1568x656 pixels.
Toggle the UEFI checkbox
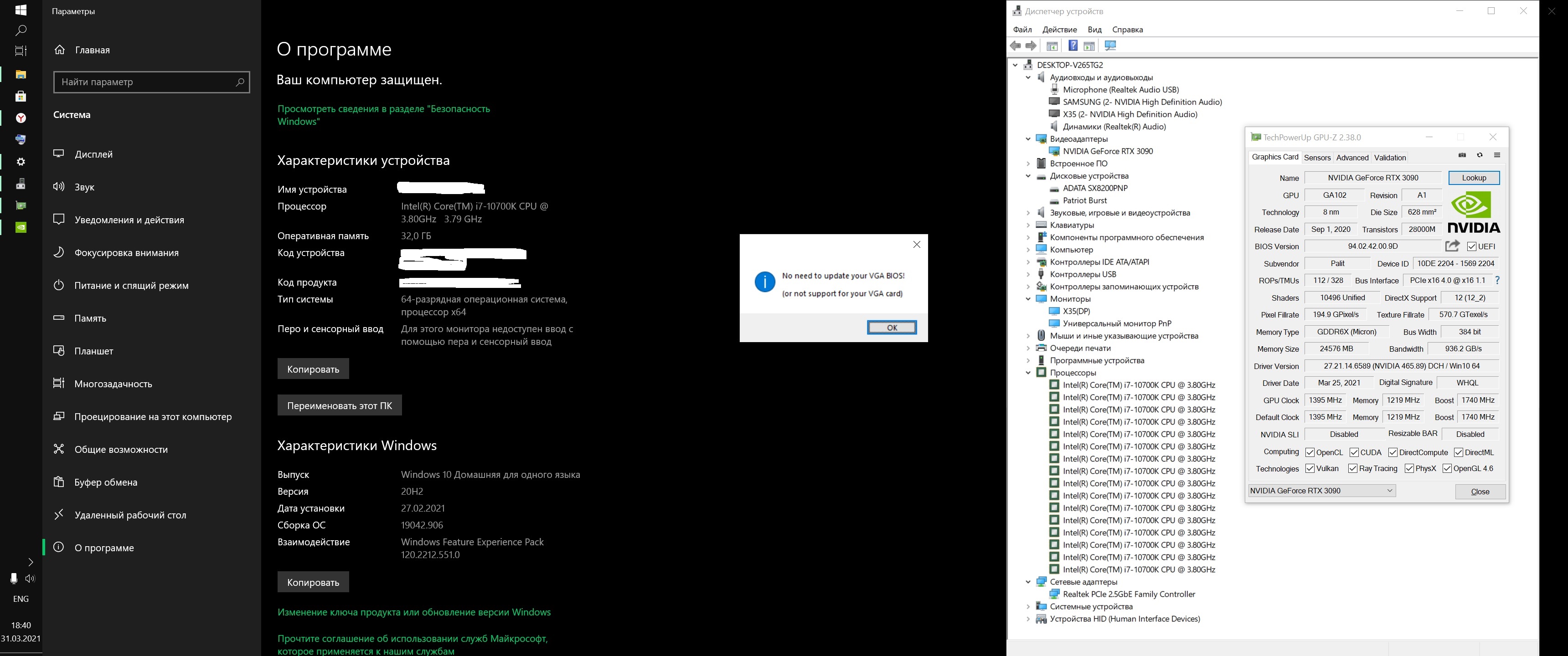pos(1472,246)
